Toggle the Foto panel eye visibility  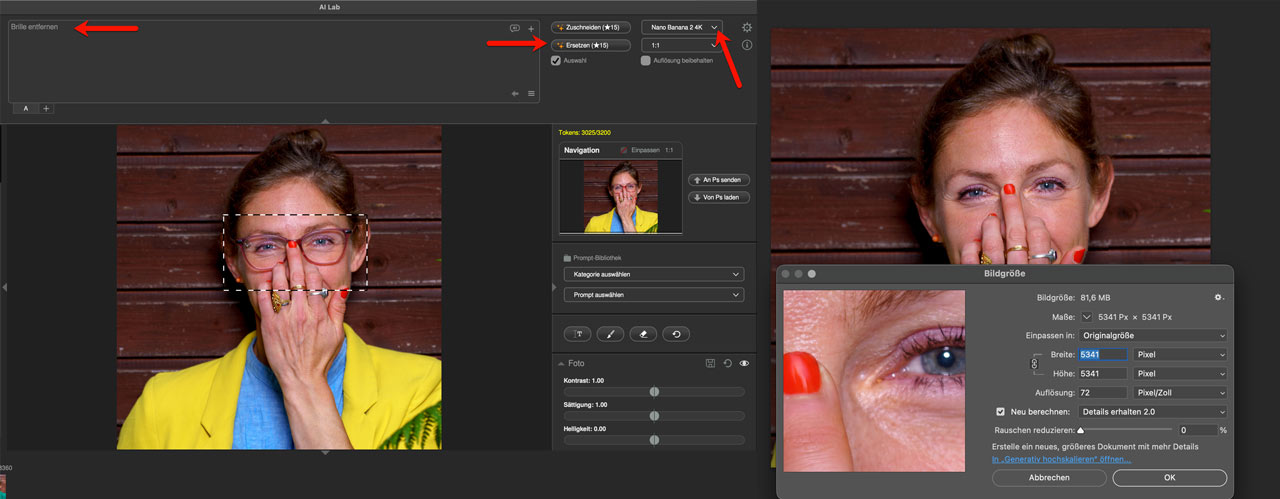click(744, 364)
